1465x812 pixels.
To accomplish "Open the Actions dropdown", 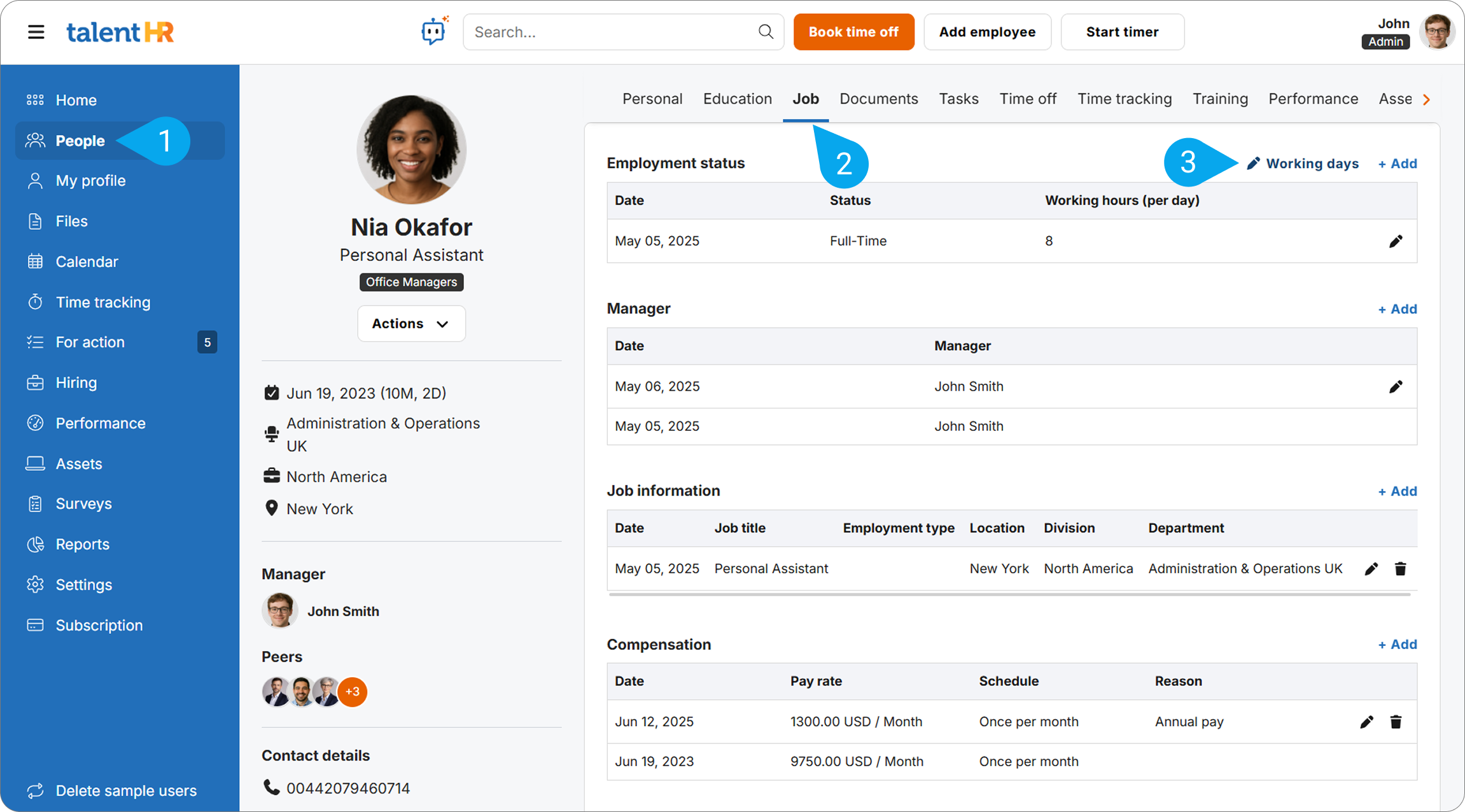I will 411,324.
